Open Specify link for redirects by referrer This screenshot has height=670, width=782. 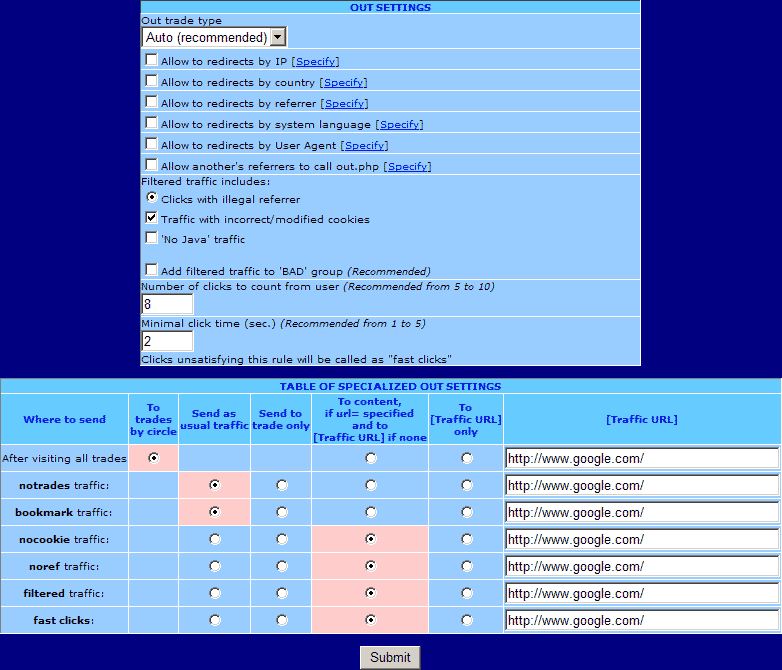pos(345,103)
